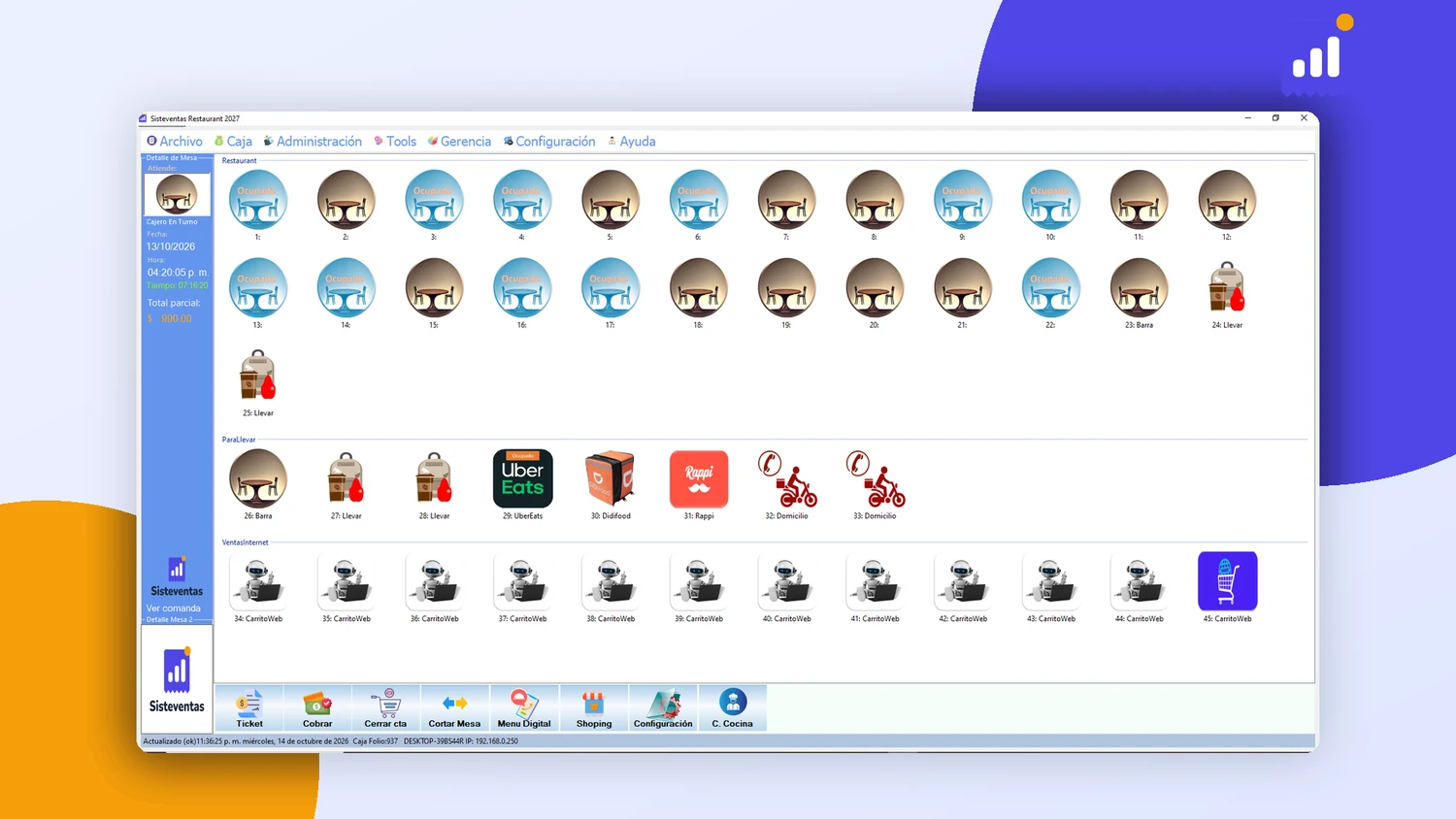Viewport: 1456px width, 819px height.
Task: Select the 29: UberEats order tile
Action: tap(523, 478)
